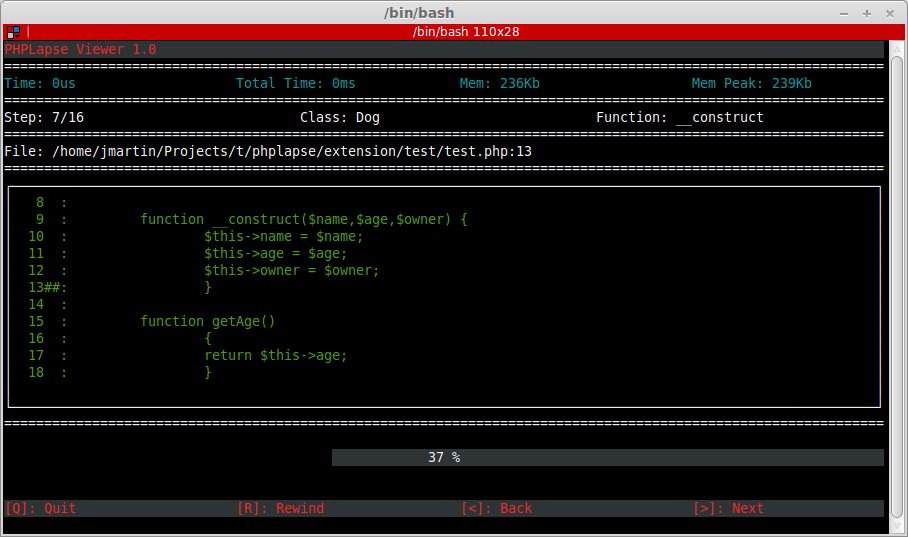This screenshot has height=537, width=908.
Task: Click the scrollbar down arrow
Action: pyautogui.click(x=896, y=526)
